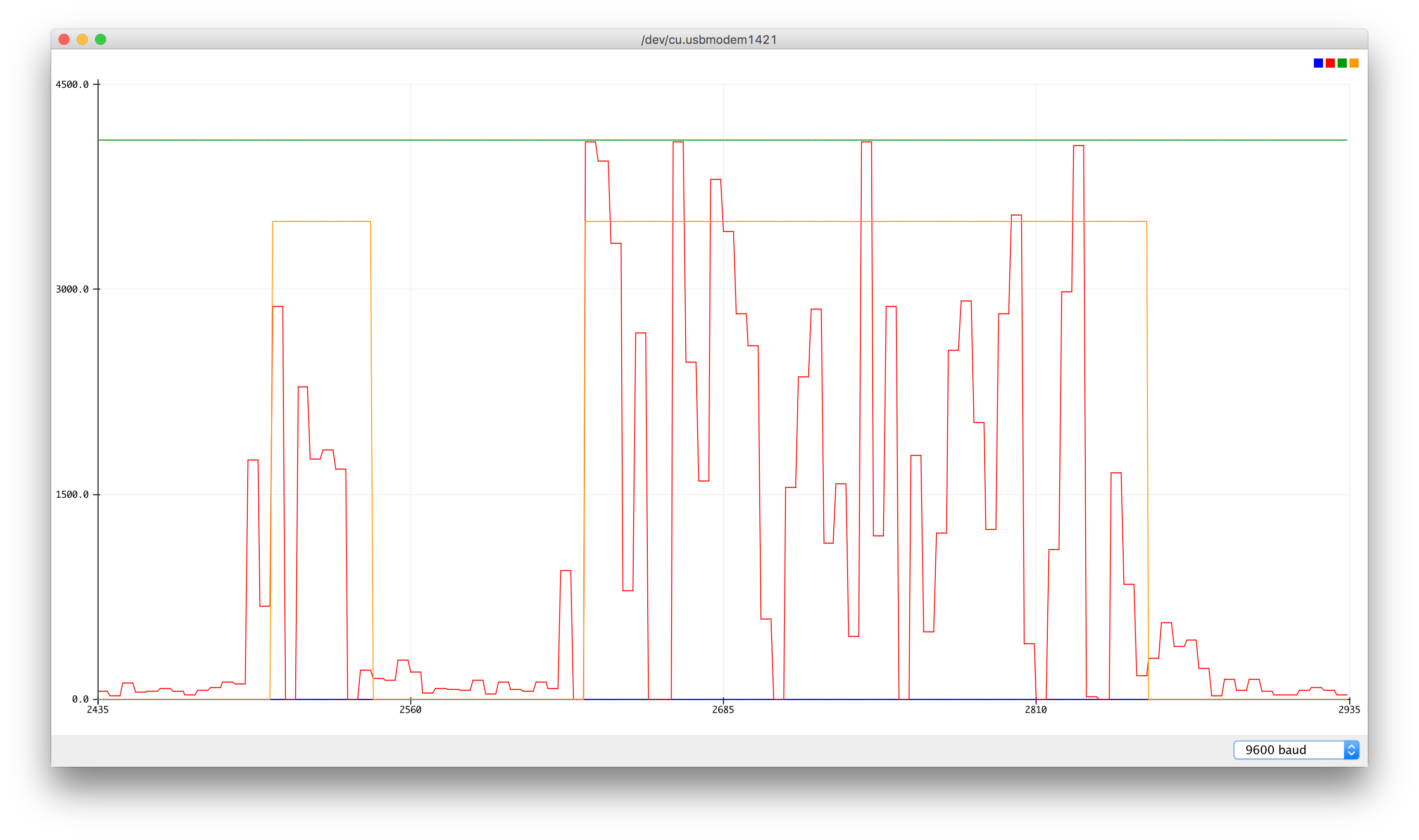The image size is (1419, 840).
Task: Click the 0.0 y-axis label
Action: point(80,699)
